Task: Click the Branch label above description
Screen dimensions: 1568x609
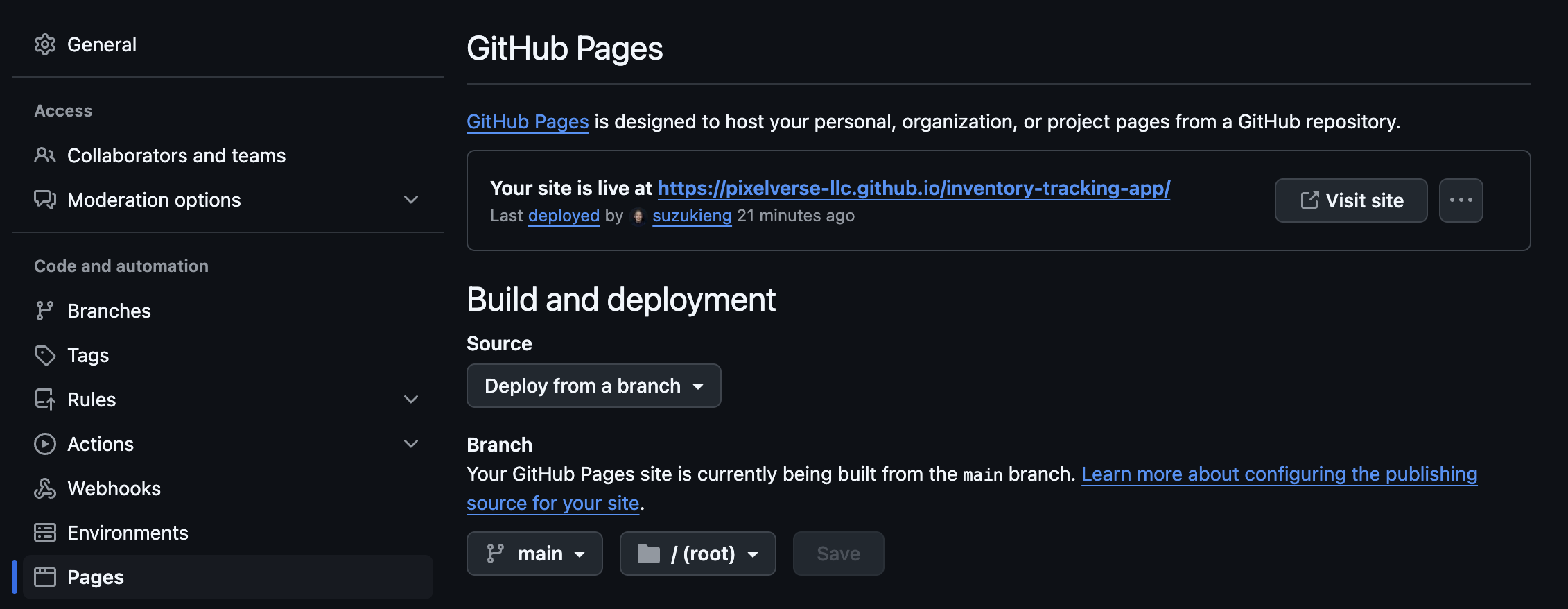Action: [499, 445]
